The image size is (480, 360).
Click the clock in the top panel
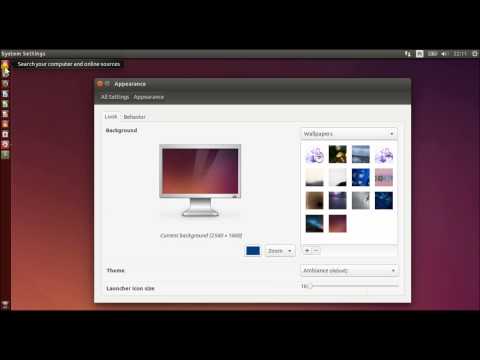tap(460, 53)
